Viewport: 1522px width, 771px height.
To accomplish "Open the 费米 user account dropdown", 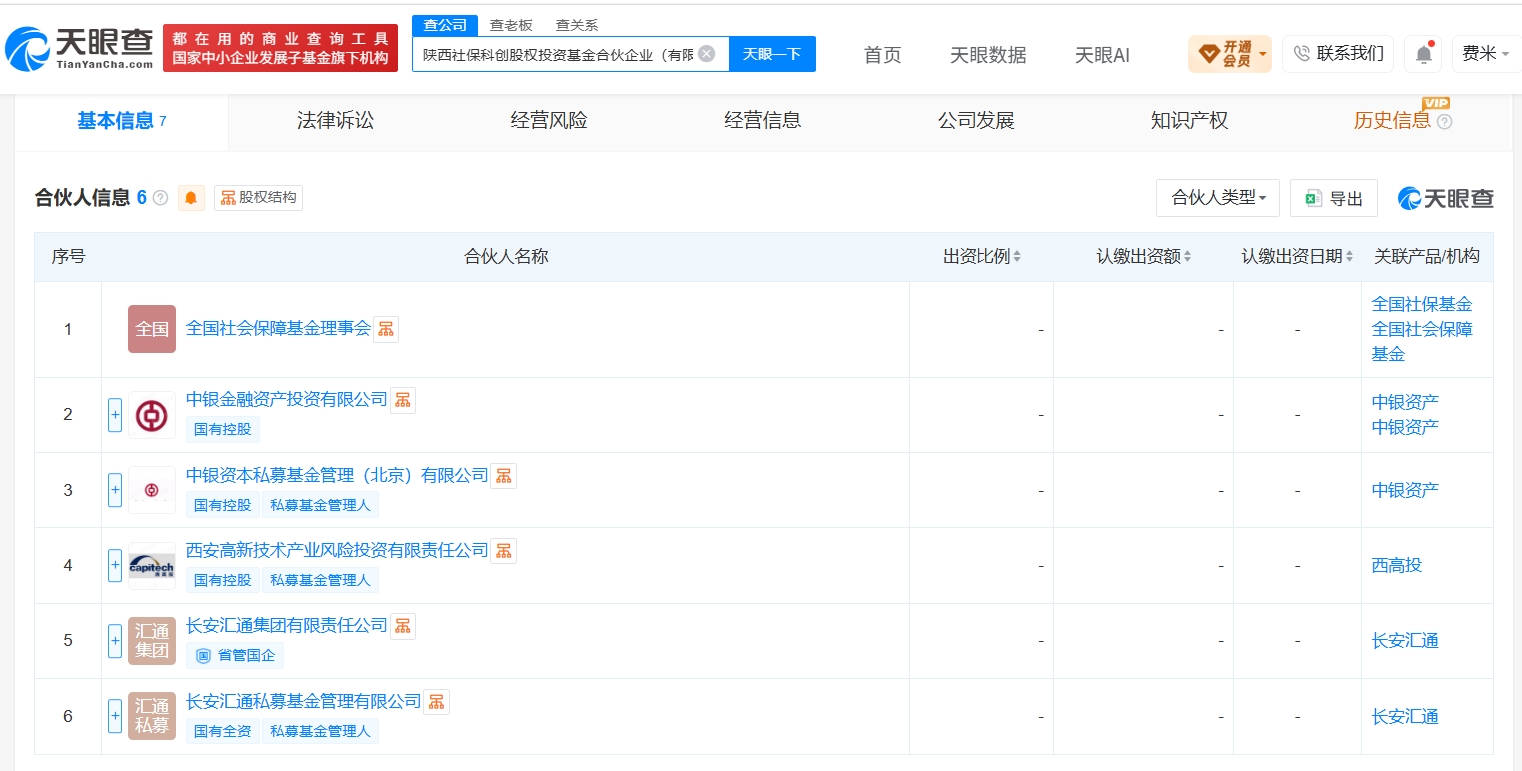I will pos(1486,54).
